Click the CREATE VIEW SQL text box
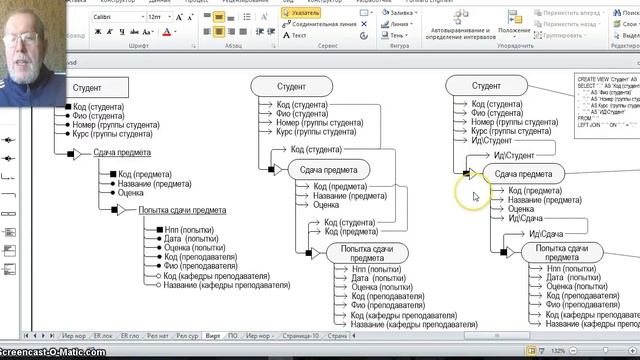This screenshot has height=360, width=640. pyautogui.click(x=607, y=106)
